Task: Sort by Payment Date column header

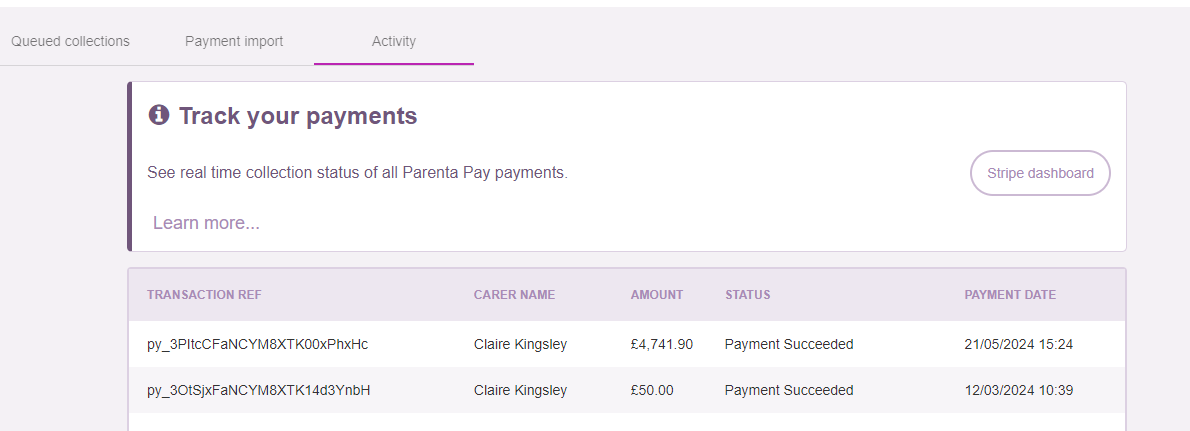Action: (x=1010, y=294)
